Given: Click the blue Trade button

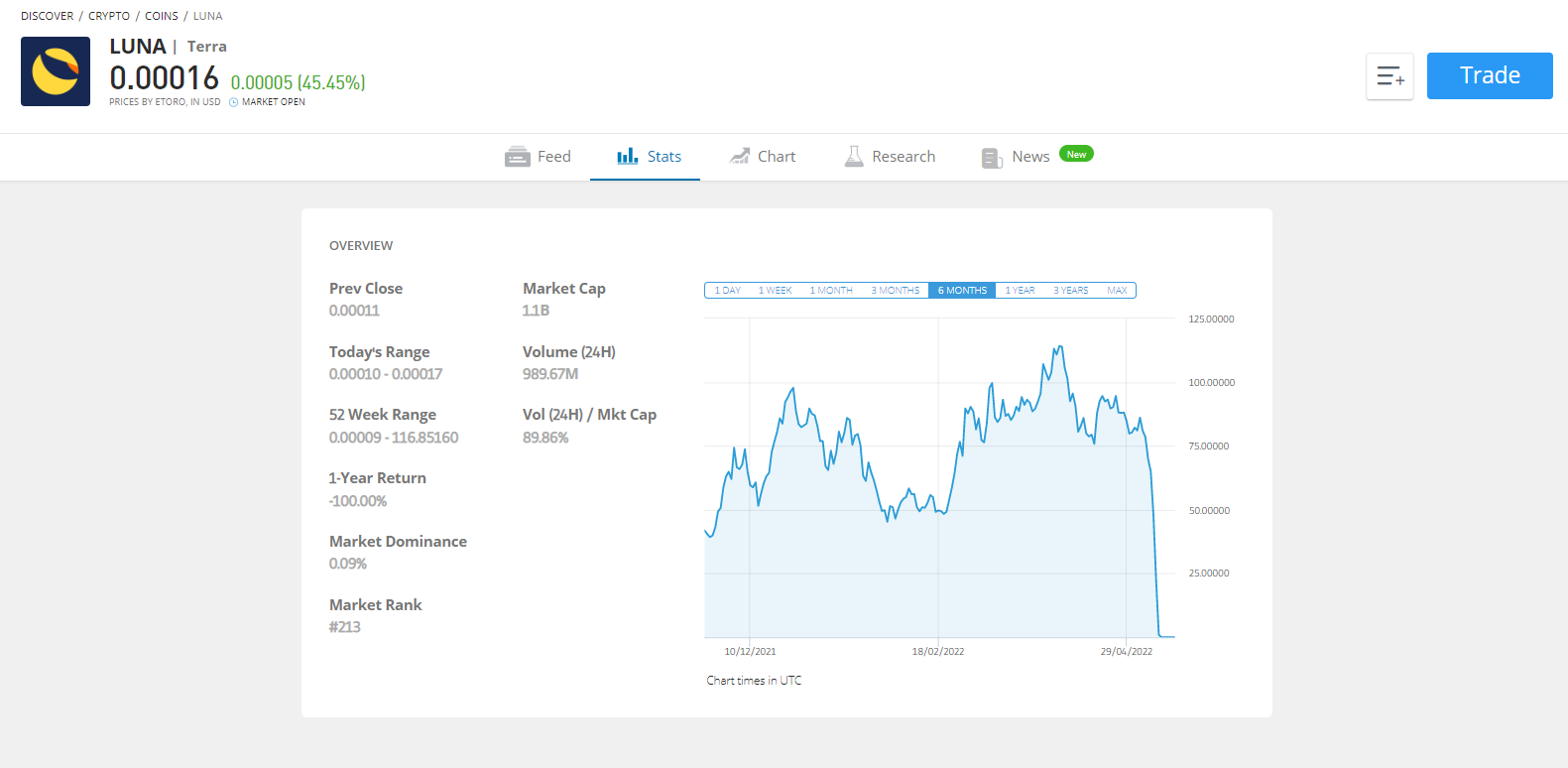Looking at the screenshot, I should point(1490,75).
